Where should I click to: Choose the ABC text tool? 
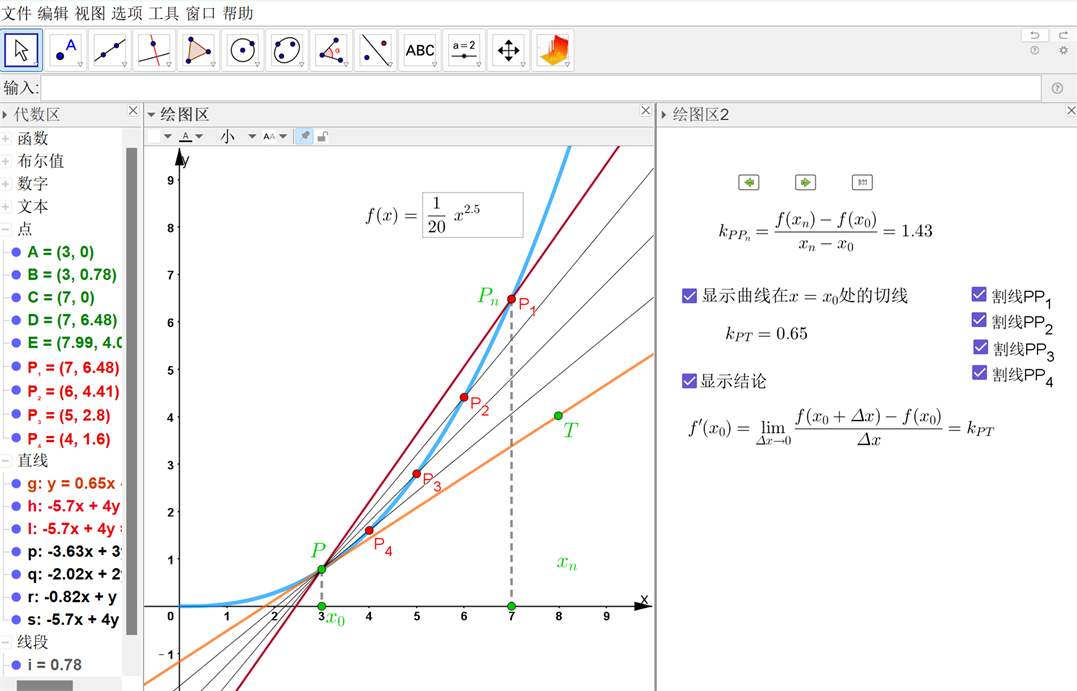(420, 50)
